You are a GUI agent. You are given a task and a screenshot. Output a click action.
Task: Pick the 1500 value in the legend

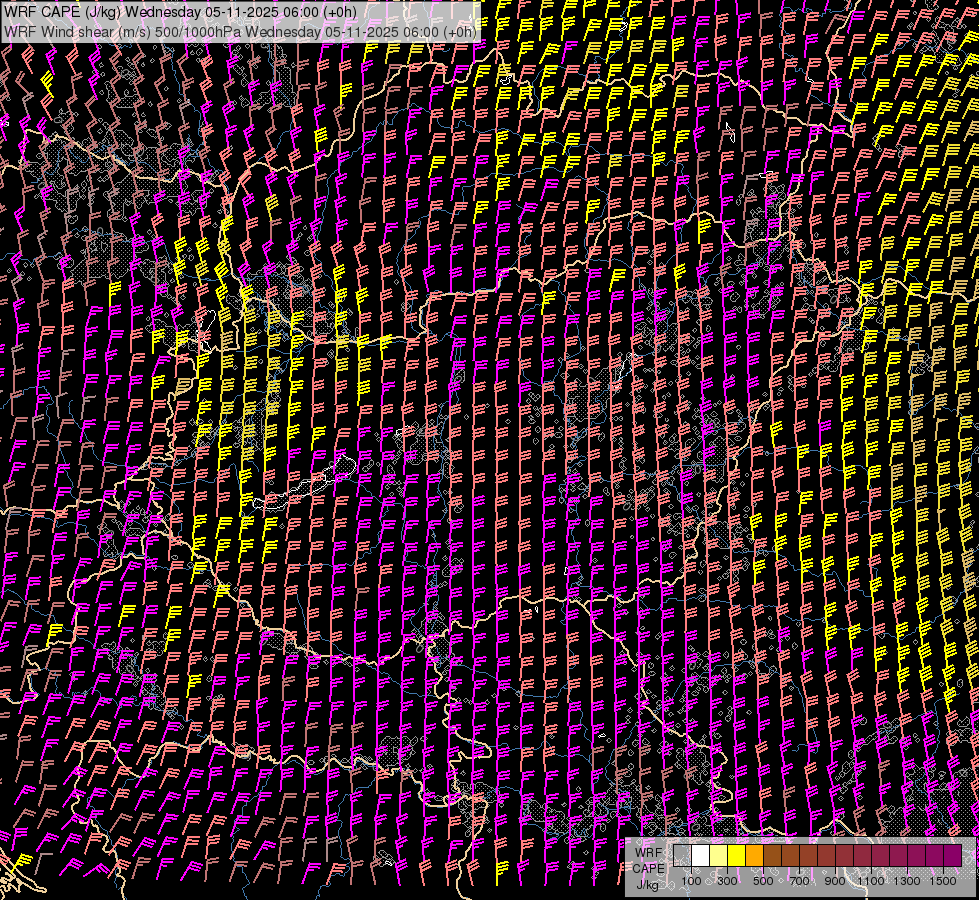click(943, 881)
